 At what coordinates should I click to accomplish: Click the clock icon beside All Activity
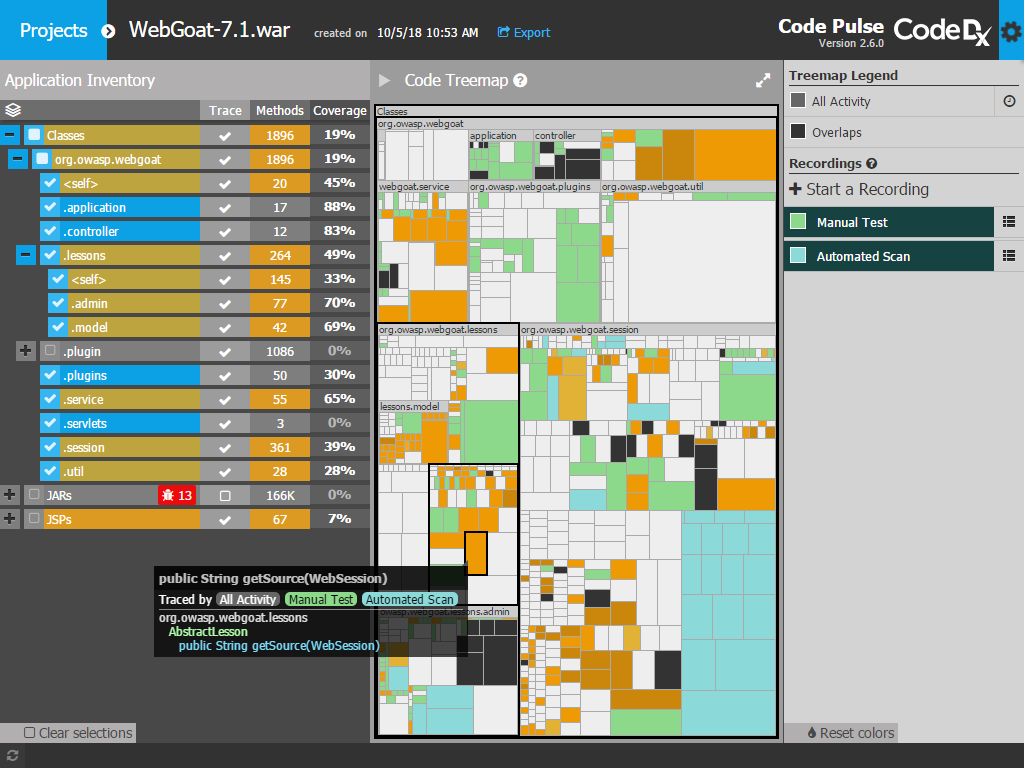[1010, 101]
